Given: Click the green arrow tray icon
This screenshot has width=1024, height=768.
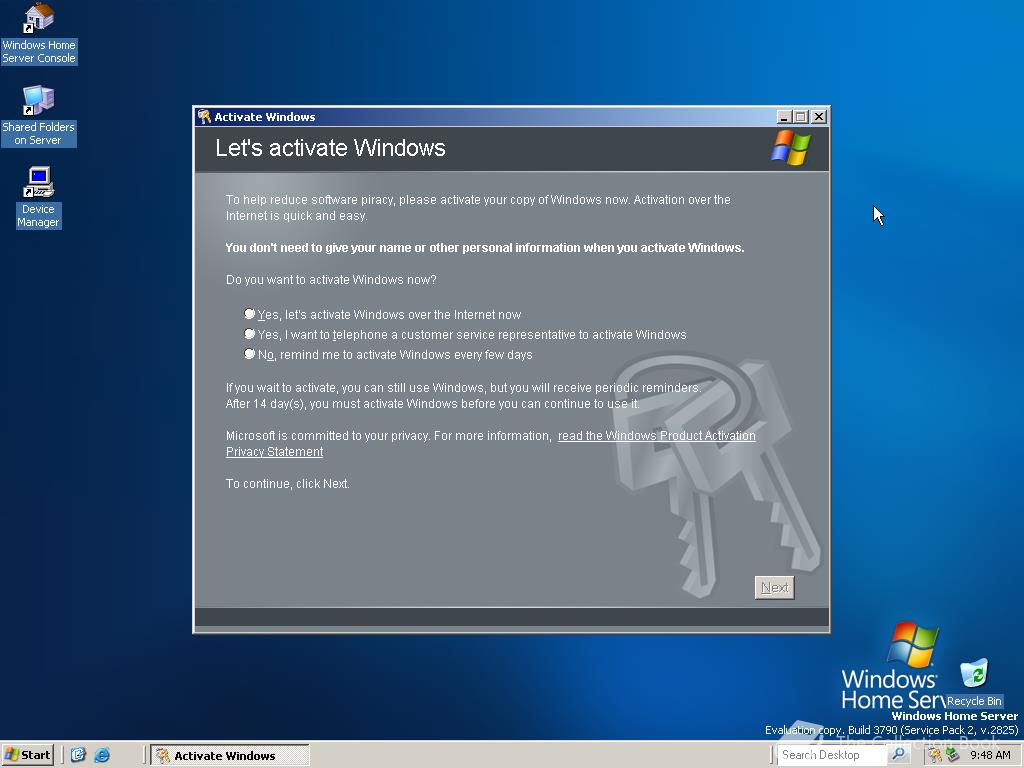Looking at the screenshot, I should click(x=952, y=755).
